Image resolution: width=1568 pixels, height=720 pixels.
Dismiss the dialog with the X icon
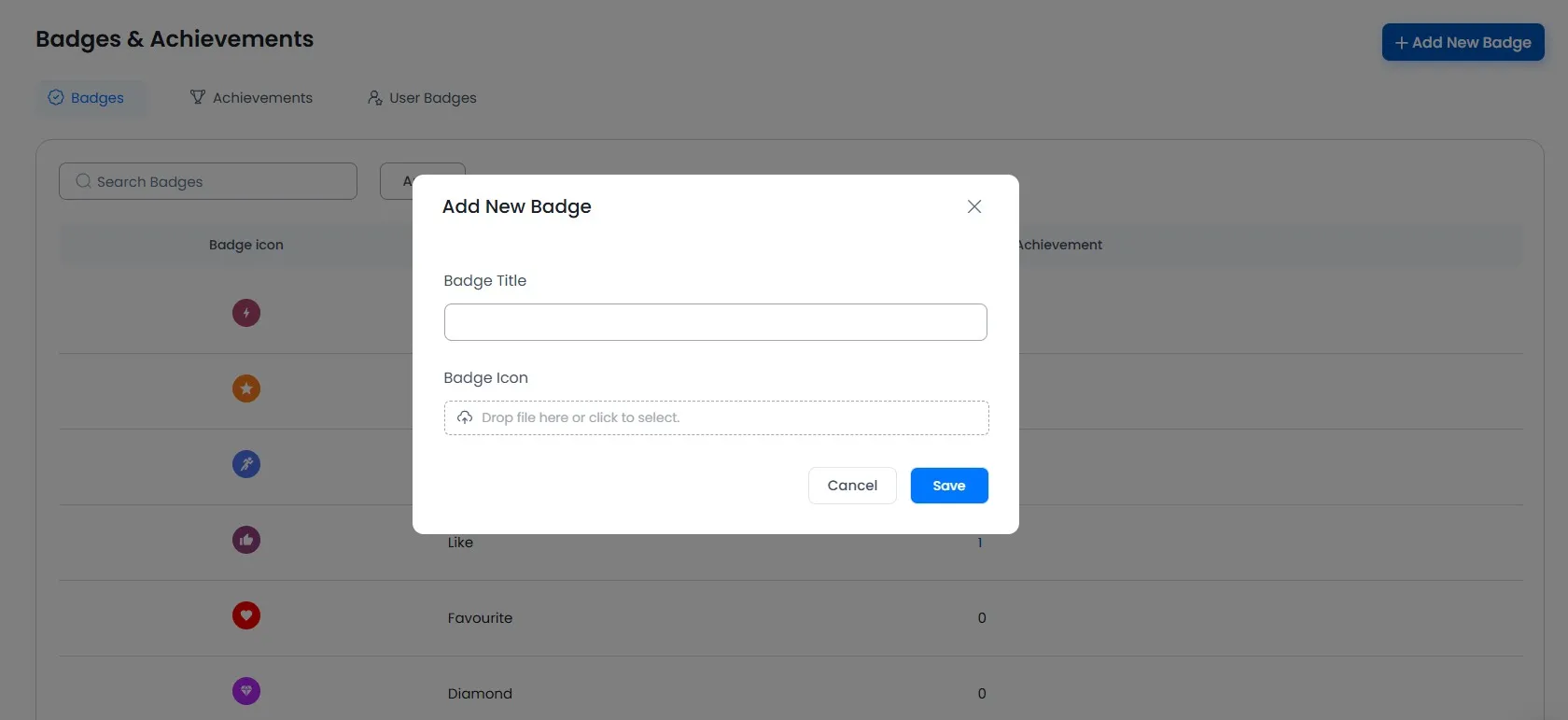coord(974,206)
